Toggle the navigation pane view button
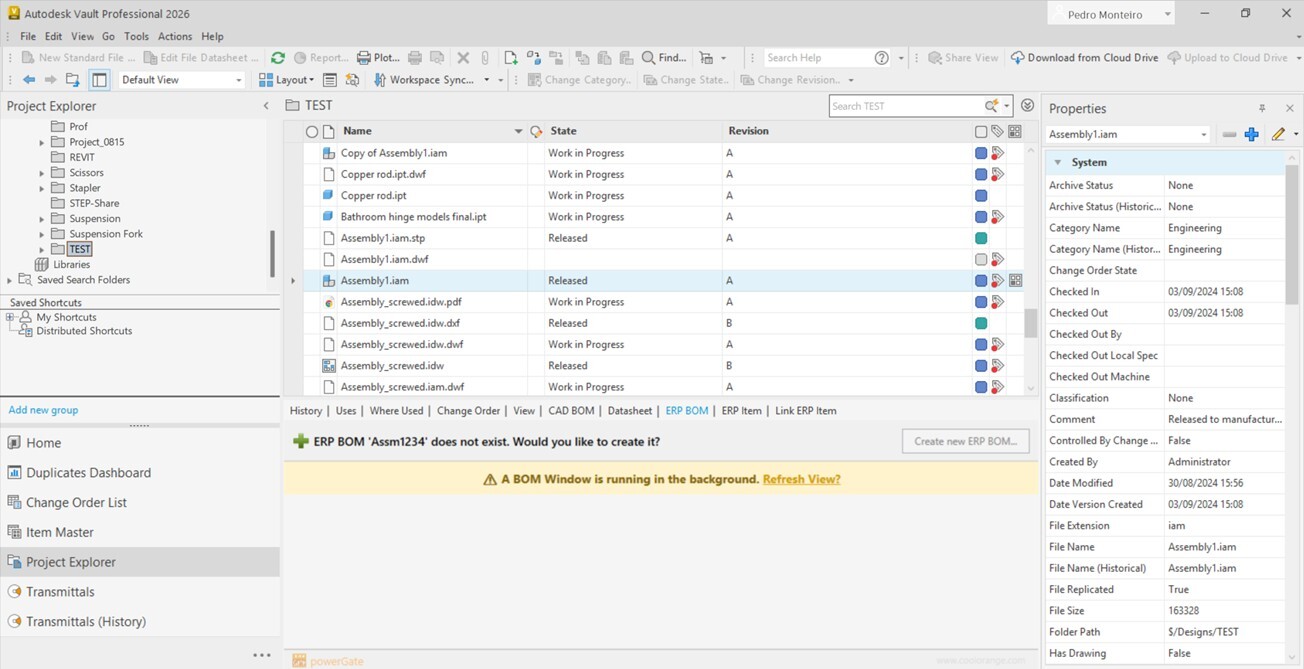The height and width of the screenshot is (669, 1304). tap(99, 80)
